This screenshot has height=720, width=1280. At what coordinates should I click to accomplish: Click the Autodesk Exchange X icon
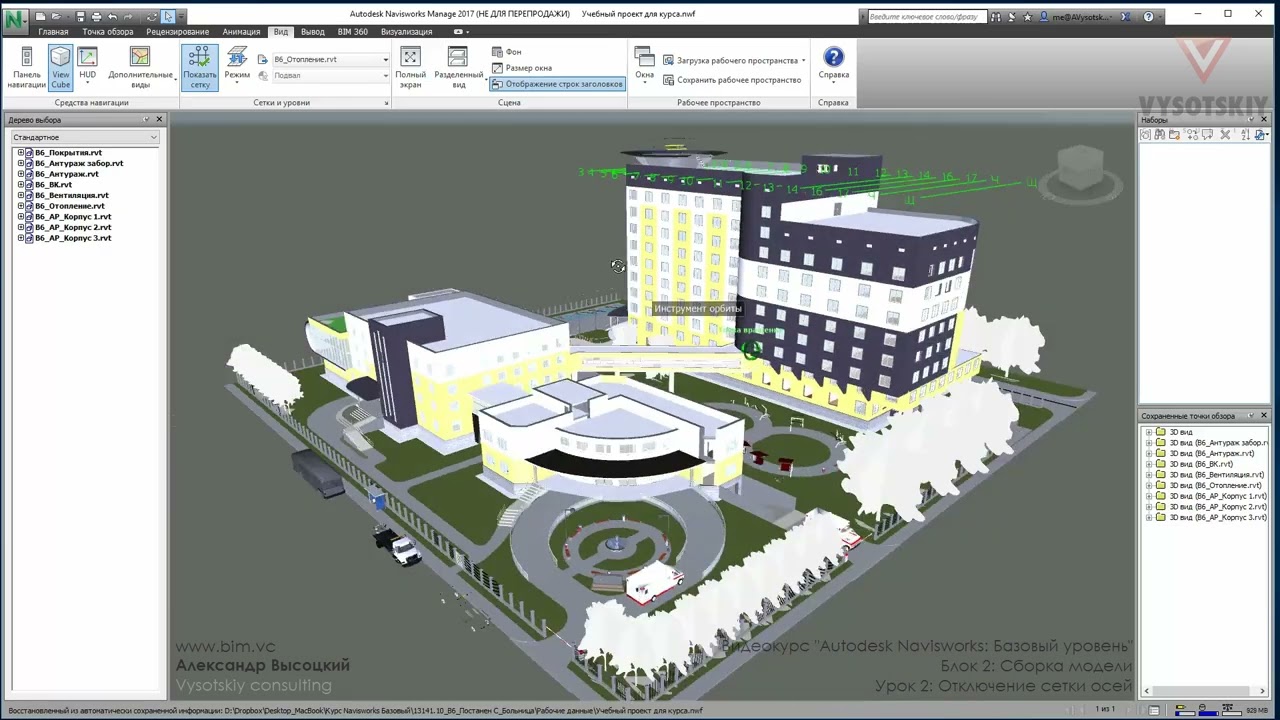1126,16
